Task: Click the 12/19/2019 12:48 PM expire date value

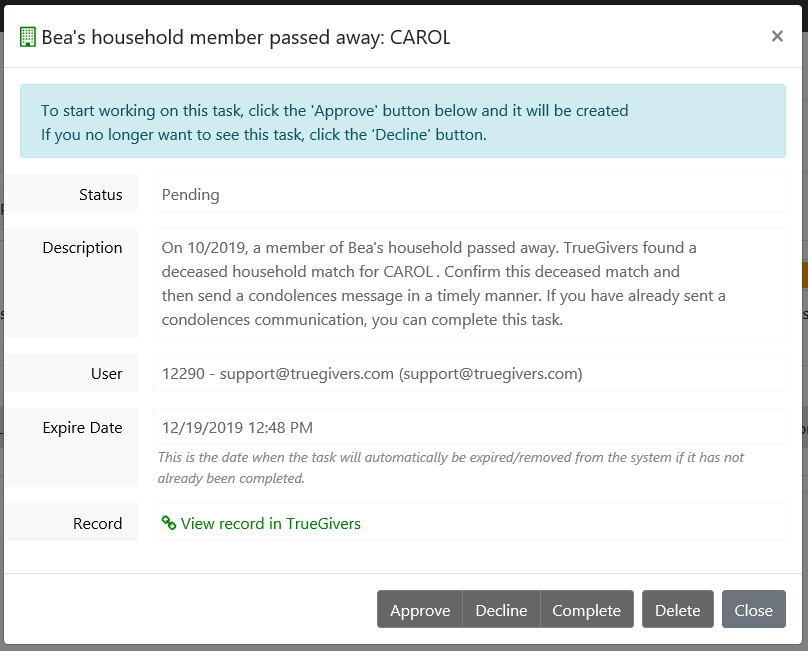Action: tap(237, 428)
